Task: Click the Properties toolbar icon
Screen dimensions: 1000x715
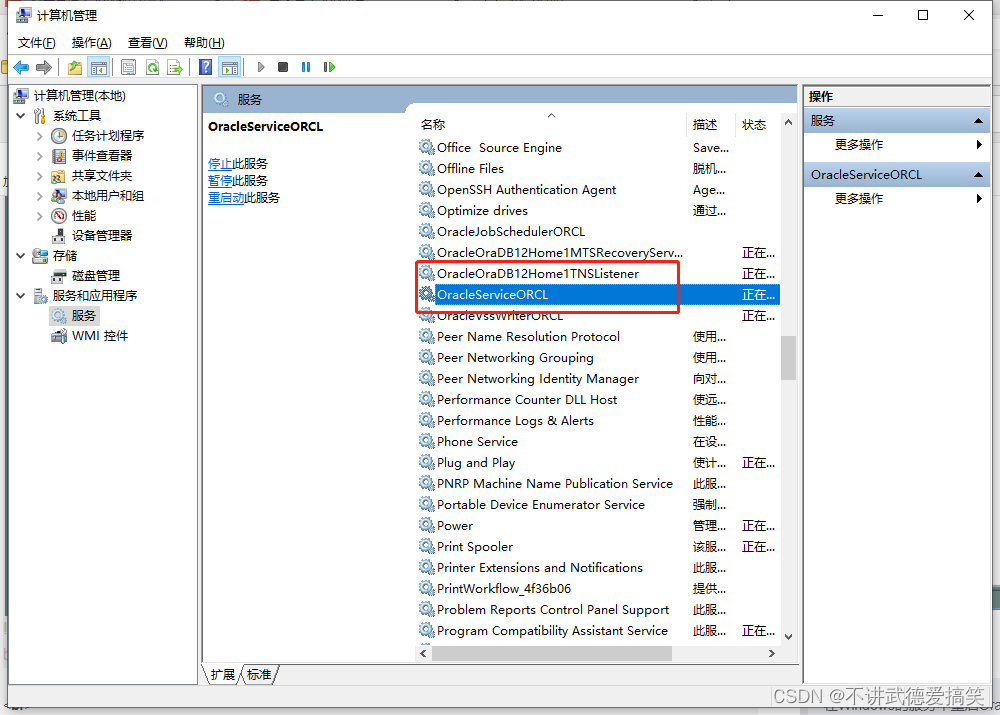Action: point(128,67)
